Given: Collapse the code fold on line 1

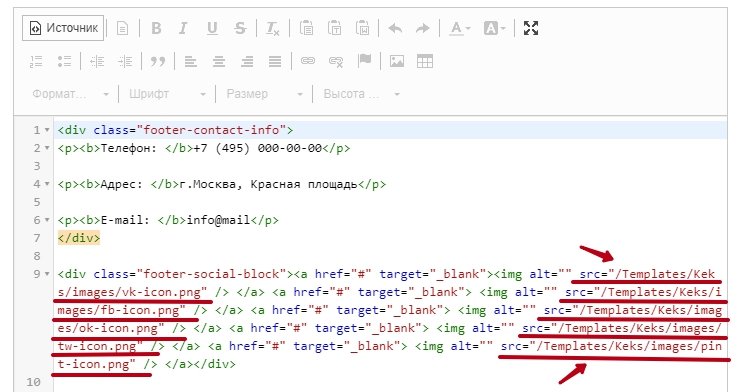Looking at the screenshot, I should (x=47, y=130).
